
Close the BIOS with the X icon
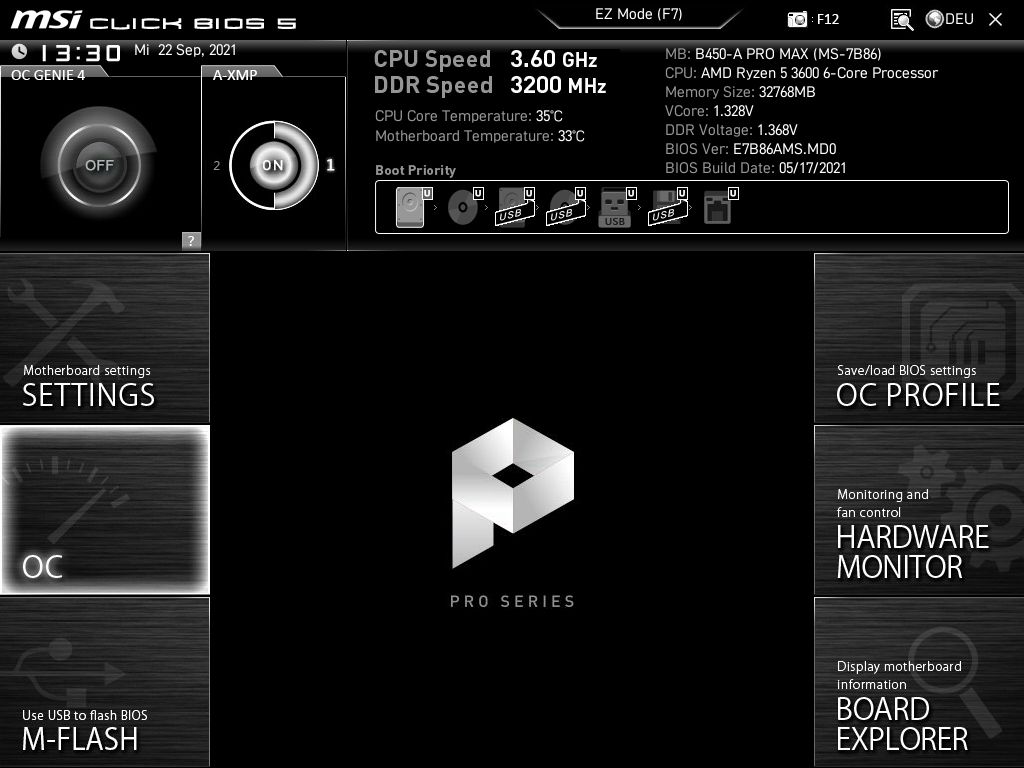(x=995, y=20)
